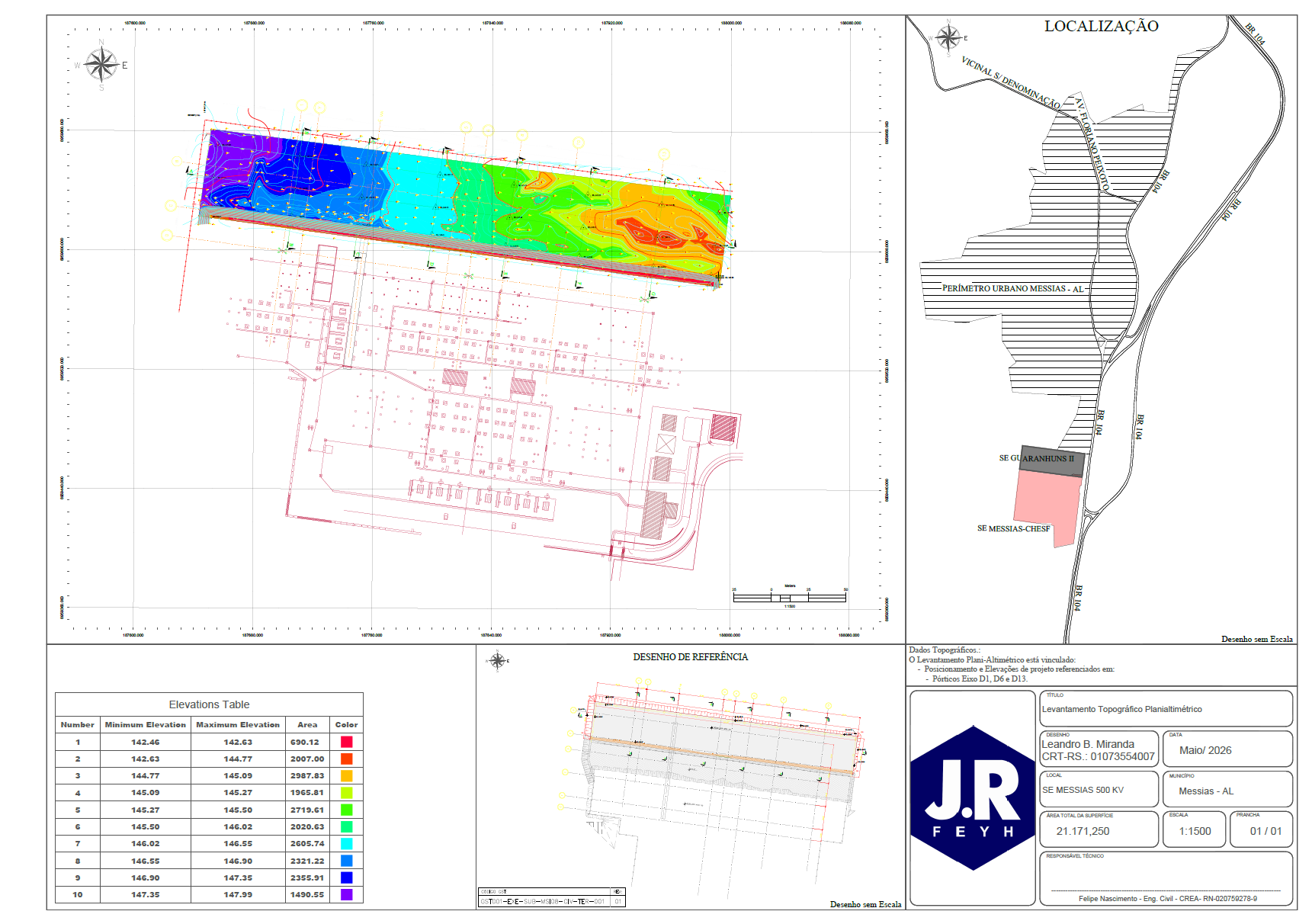Screen dimensions: 1312x924
Task: Click the Desenho sem Escala note under the reference drawing
Action: tap(865, 904)
